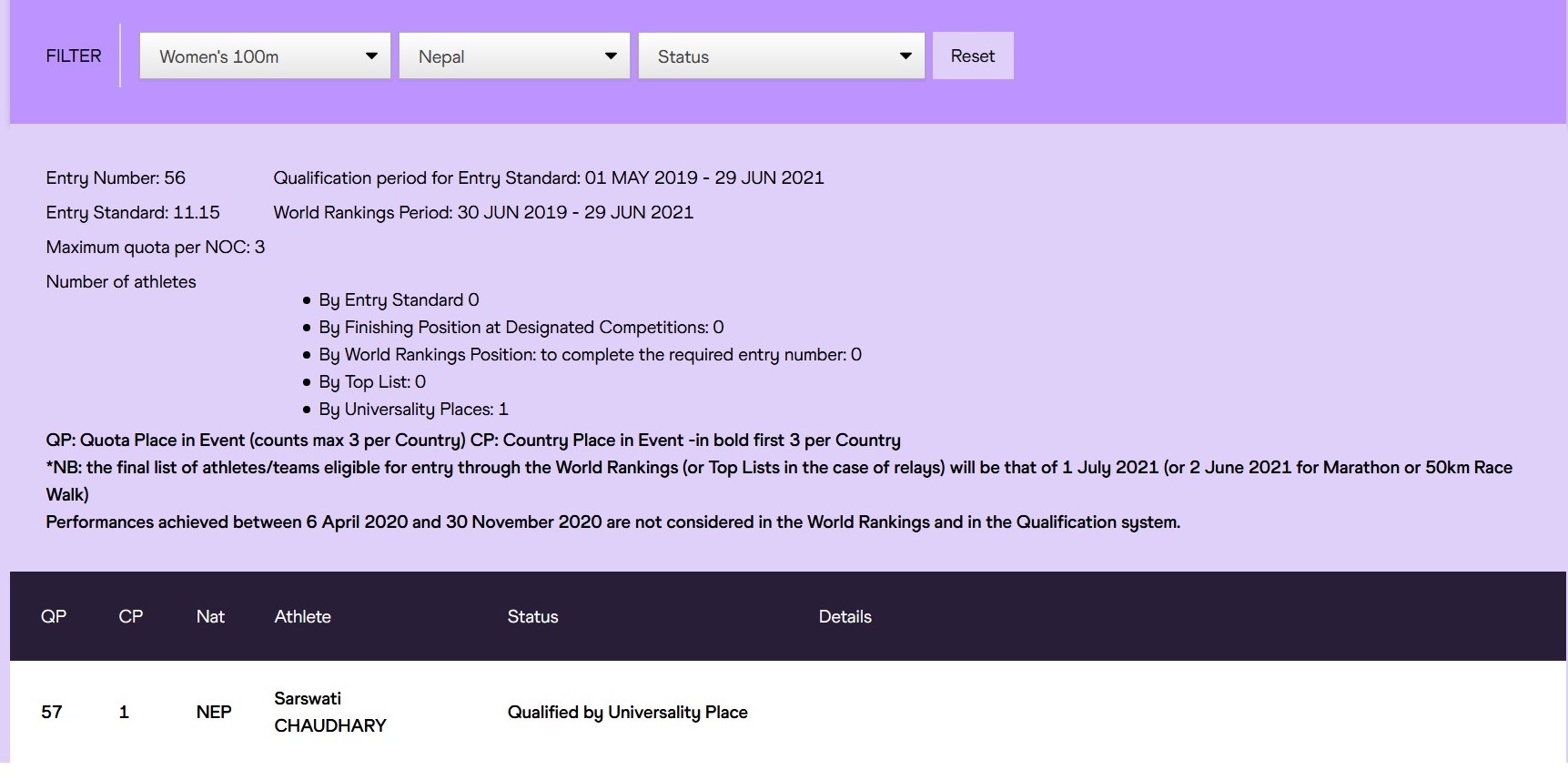The height and width of the screenshot is (780, 1568).
Task: Open the Status filter dropdown
Action: [x=781, y=56]
